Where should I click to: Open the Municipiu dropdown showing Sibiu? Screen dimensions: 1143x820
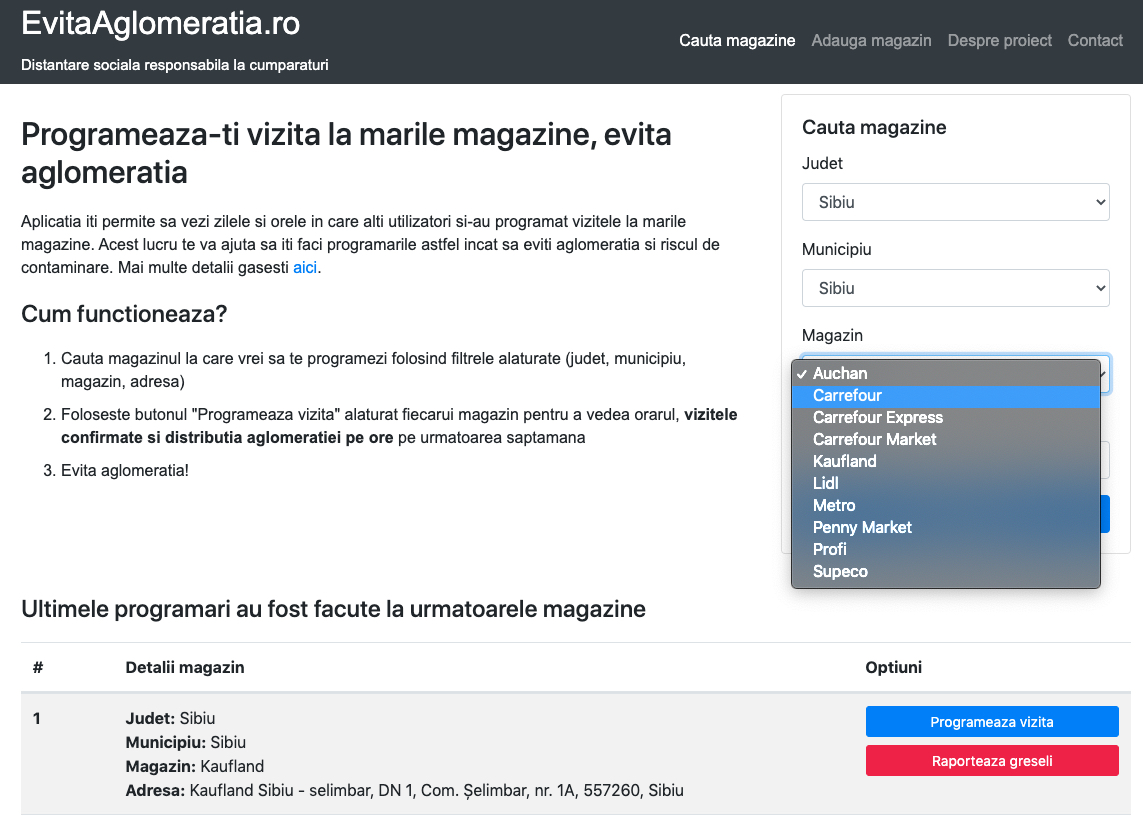pyautogui.click(x=956, y=288)
